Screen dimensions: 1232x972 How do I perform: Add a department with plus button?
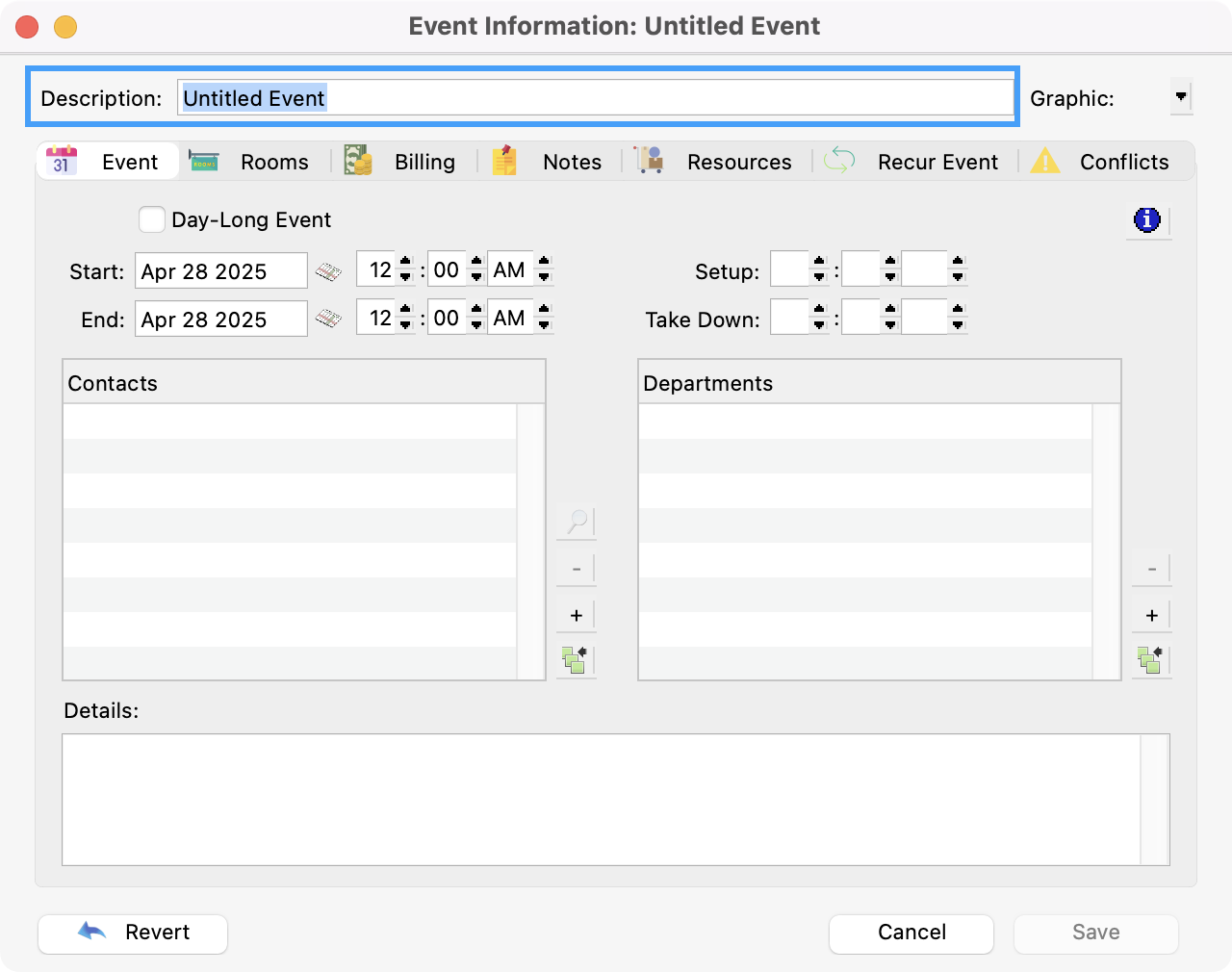click(x=1151, y=616)
